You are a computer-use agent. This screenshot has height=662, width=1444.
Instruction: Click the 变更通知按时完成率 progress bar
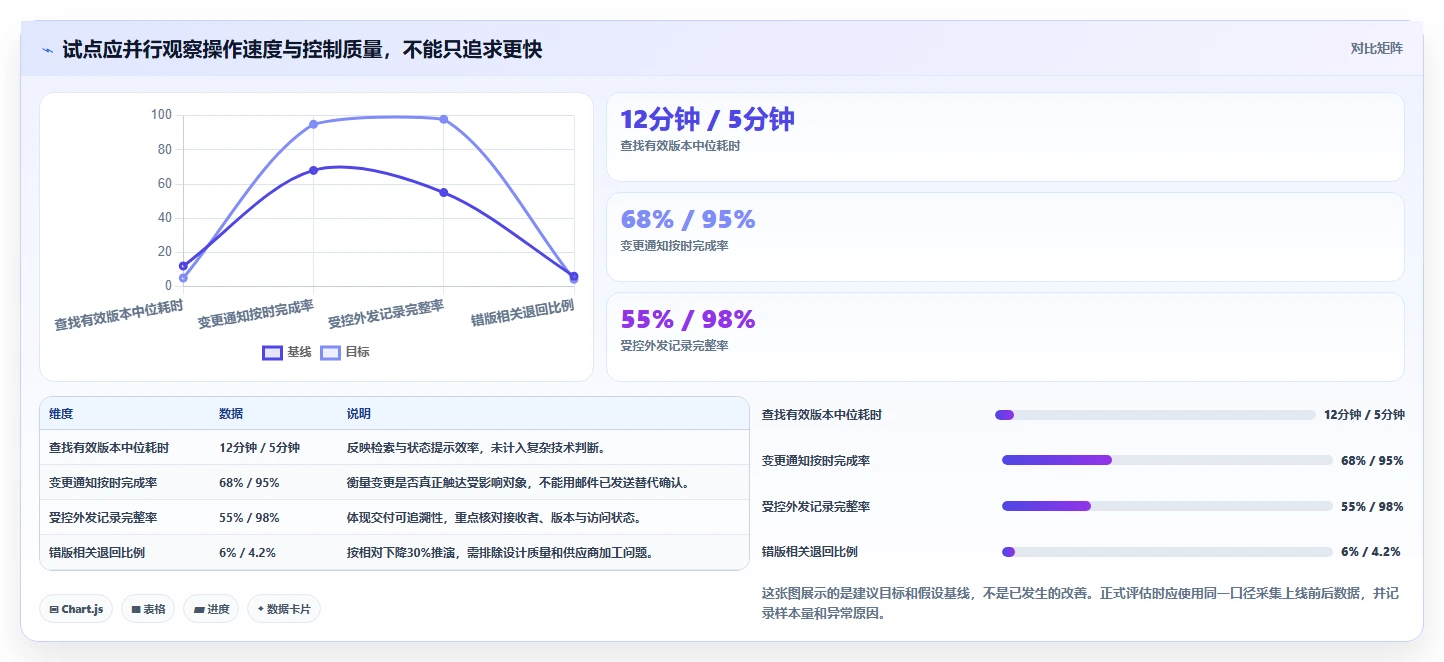(x=1167, y=460)
